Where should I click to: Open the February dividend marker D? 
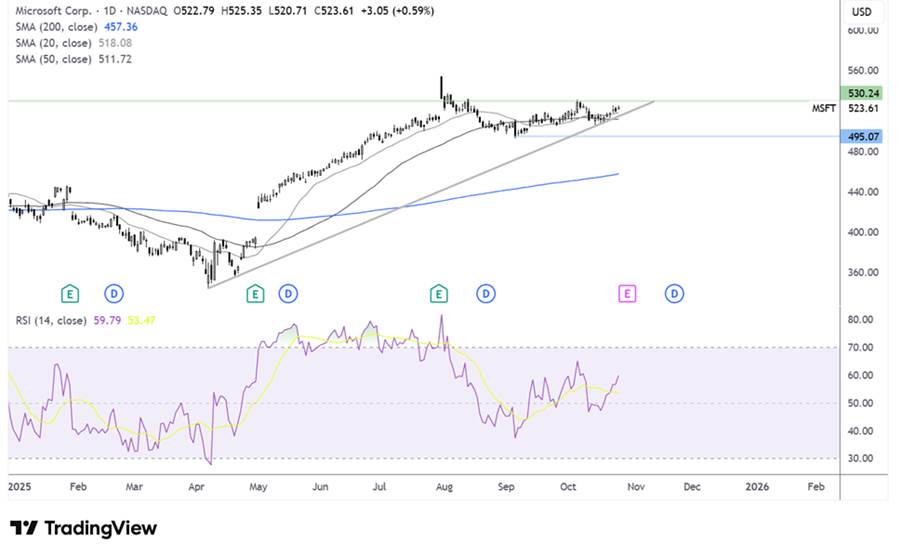114,294
